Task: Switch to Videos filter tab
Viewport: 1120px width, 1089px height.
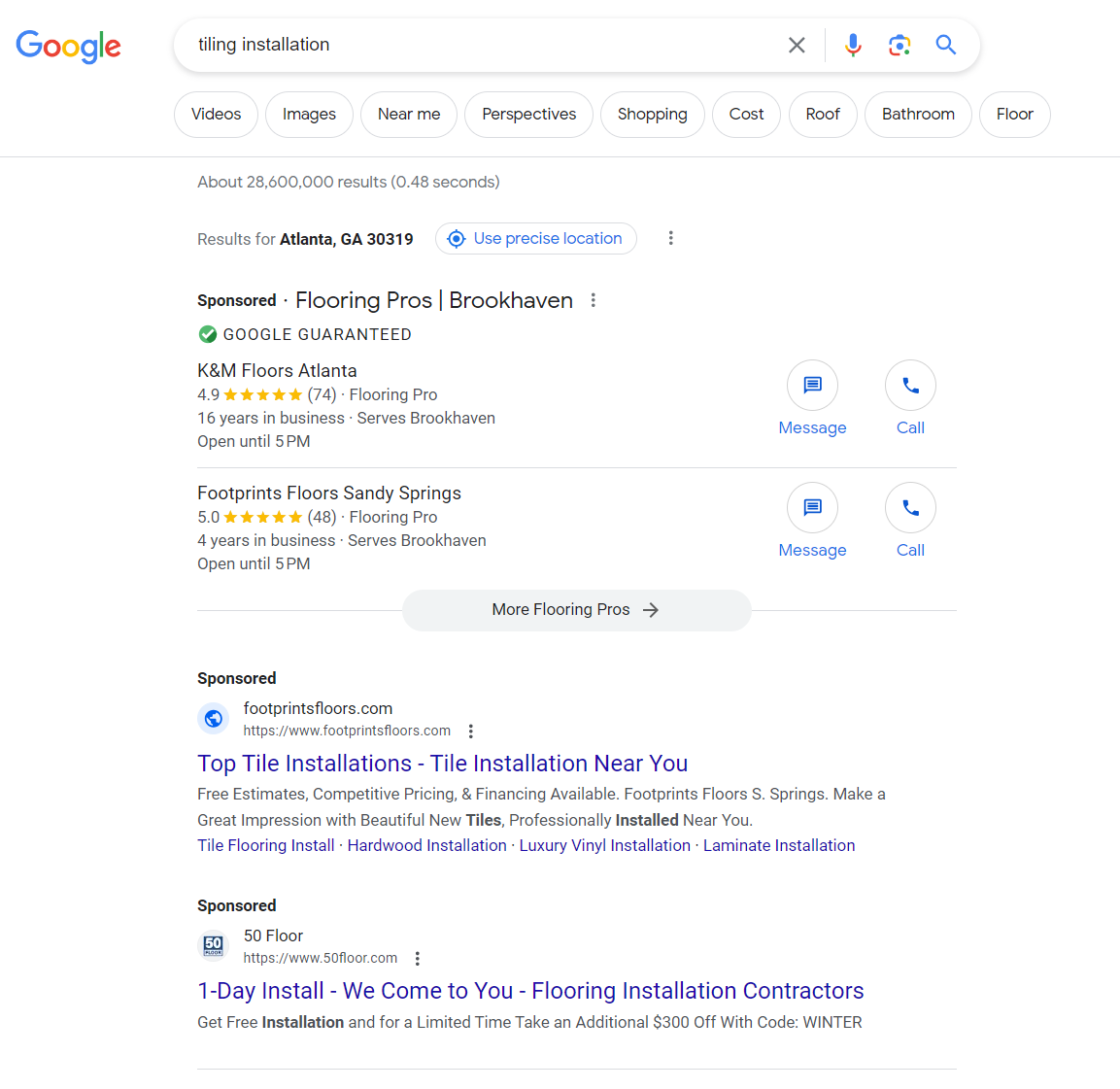Action: (x=216, y=115)
